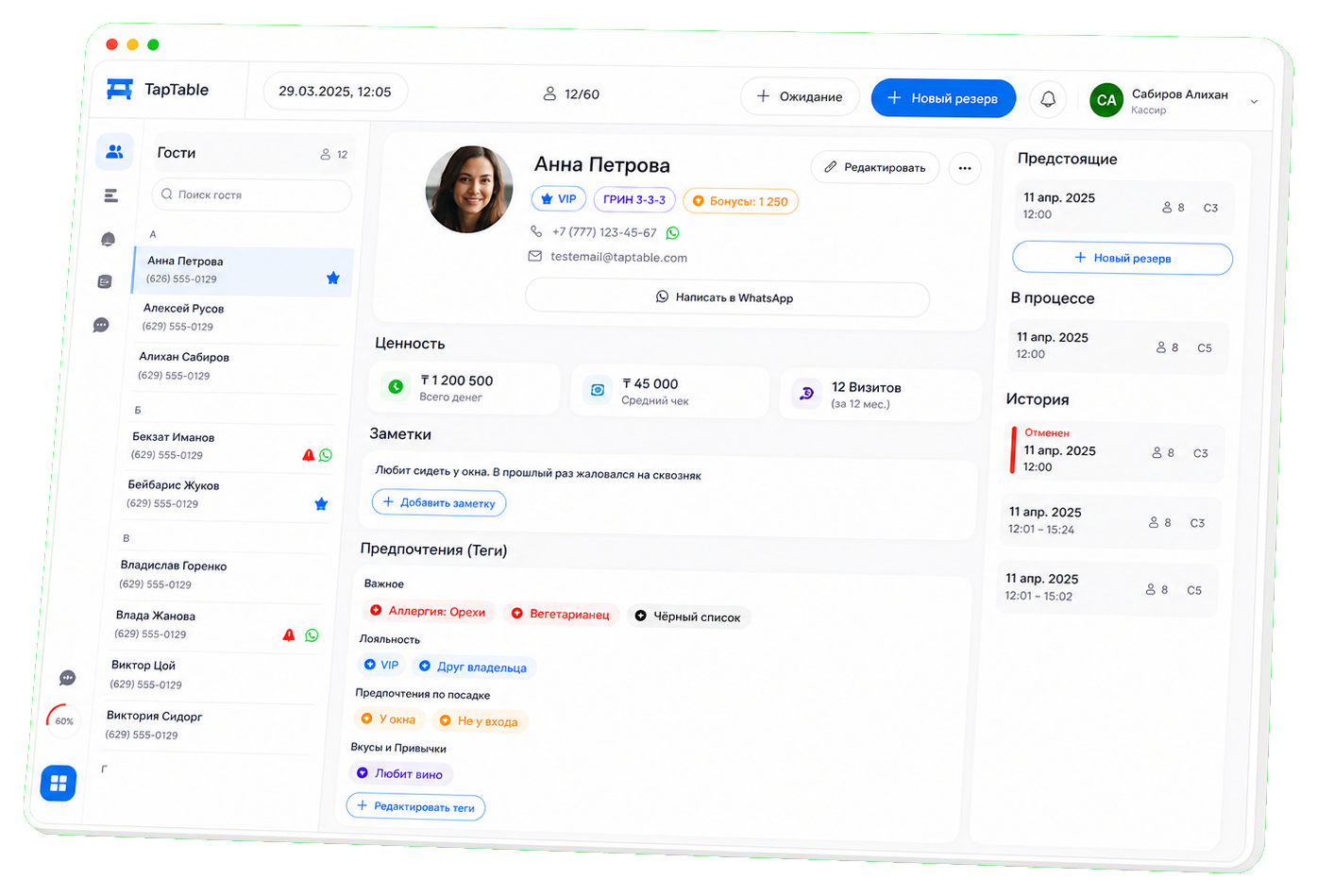The height and width of the screenshot is (896, 1317).
Task: Click the CA user avatar
Action: 1106,100
